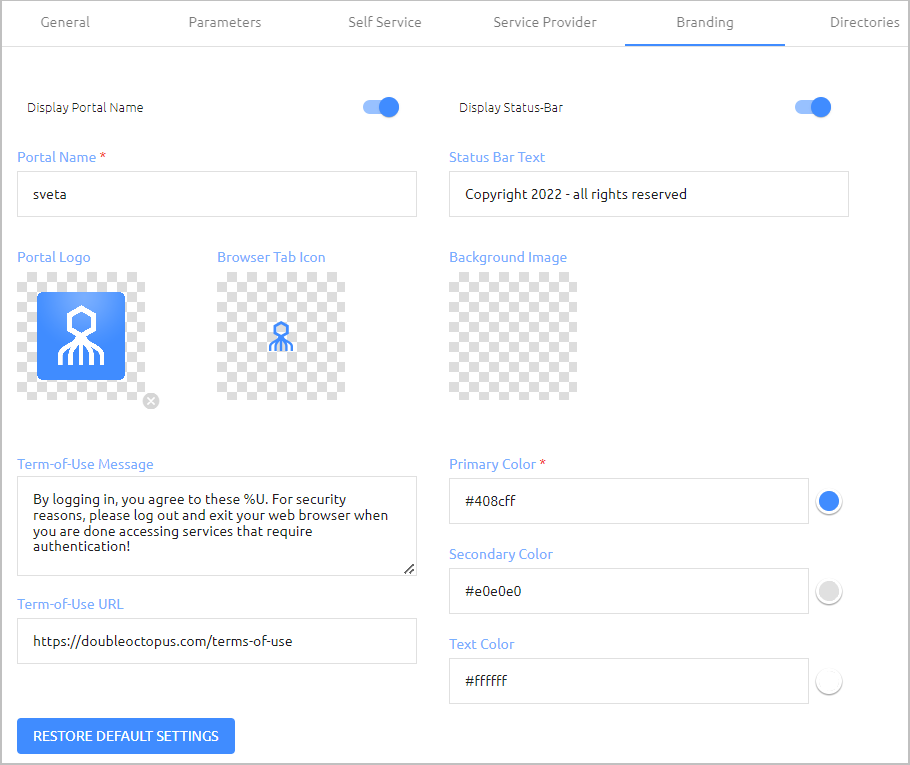Open the gray Secondary Color swatch
Screen dimensions: 910x765
tap(829, 591)
